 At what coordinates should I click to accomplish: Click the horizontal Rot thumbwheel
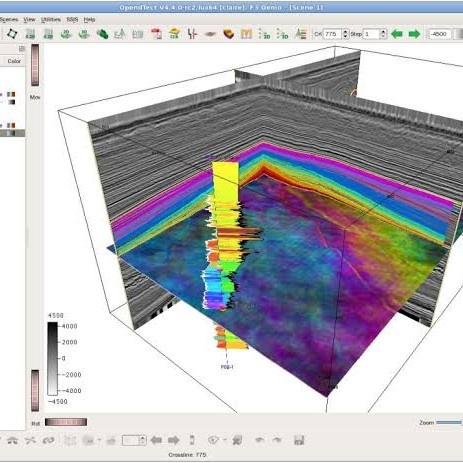(66, 422)
